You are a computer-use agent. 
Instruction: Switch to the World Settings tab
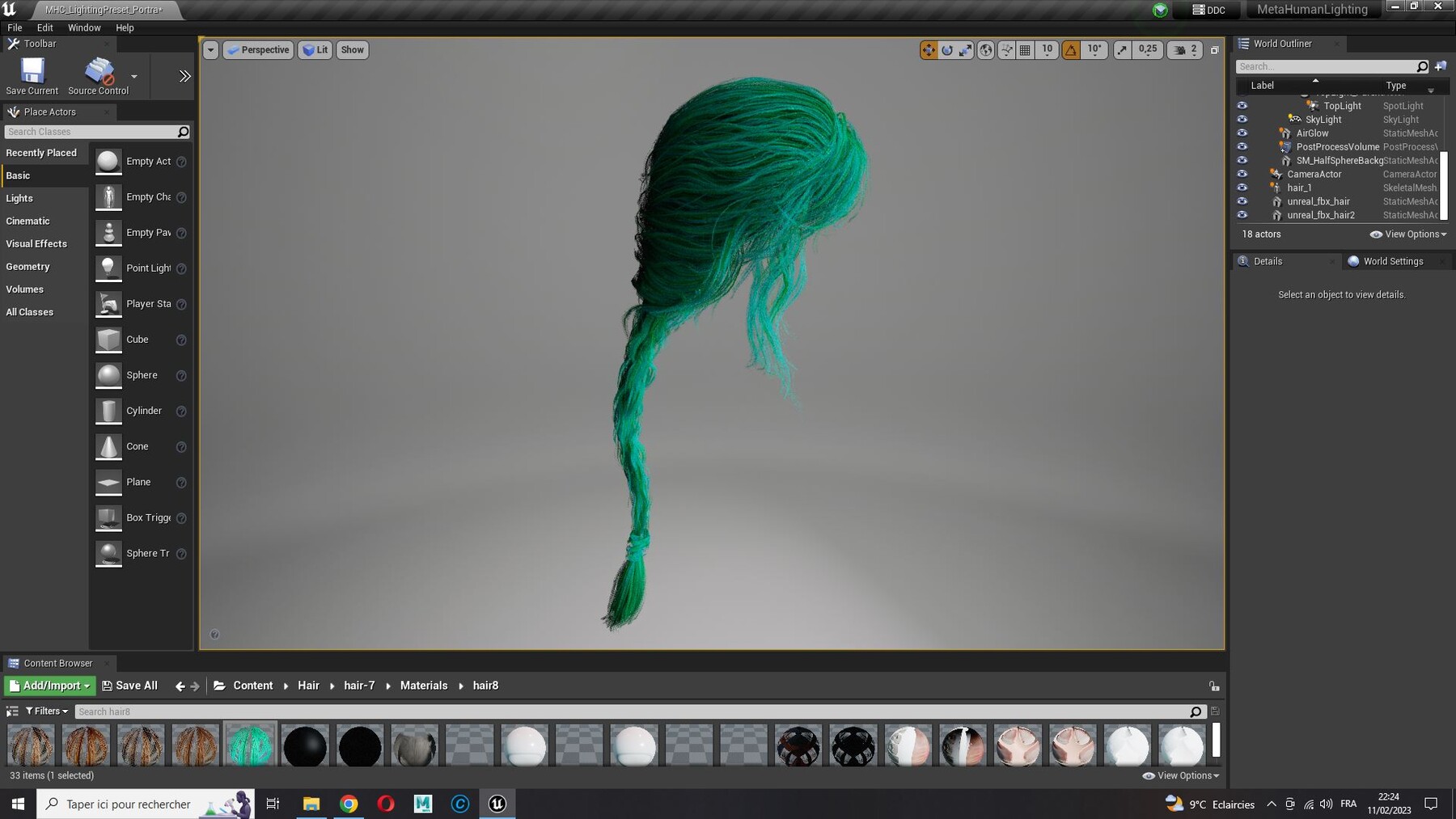(1393, 261)
